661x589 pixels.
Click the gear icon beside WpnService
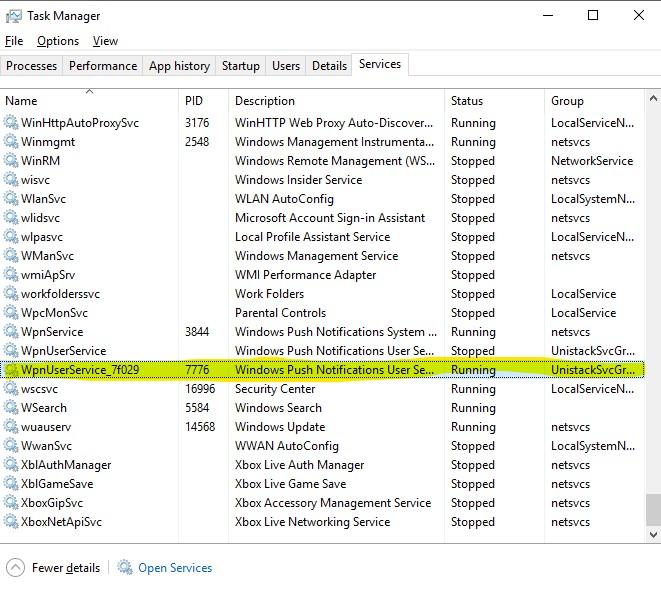tap(11, 331)
